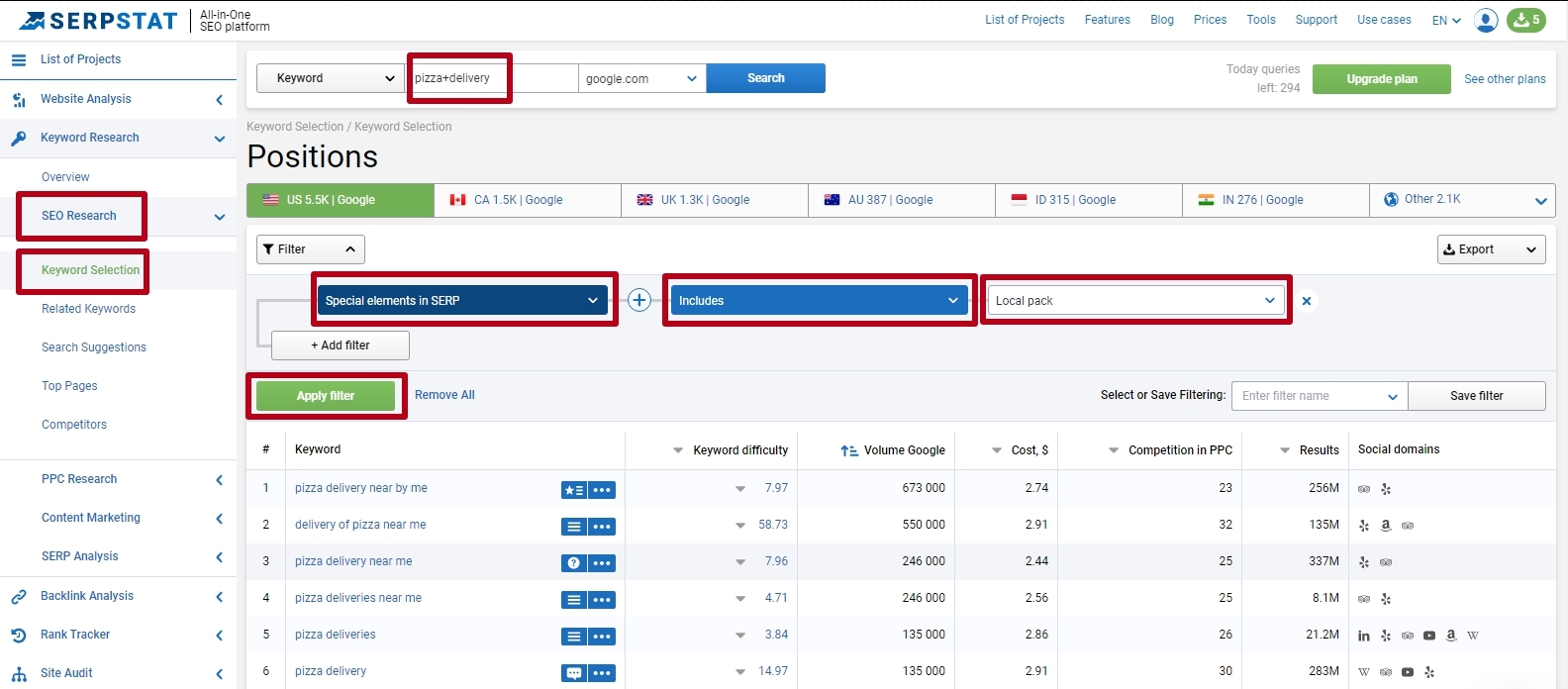Viewport: 1568px width, 689px height.
Task: Switch to AU 387 Google tab
Action: 902,200
